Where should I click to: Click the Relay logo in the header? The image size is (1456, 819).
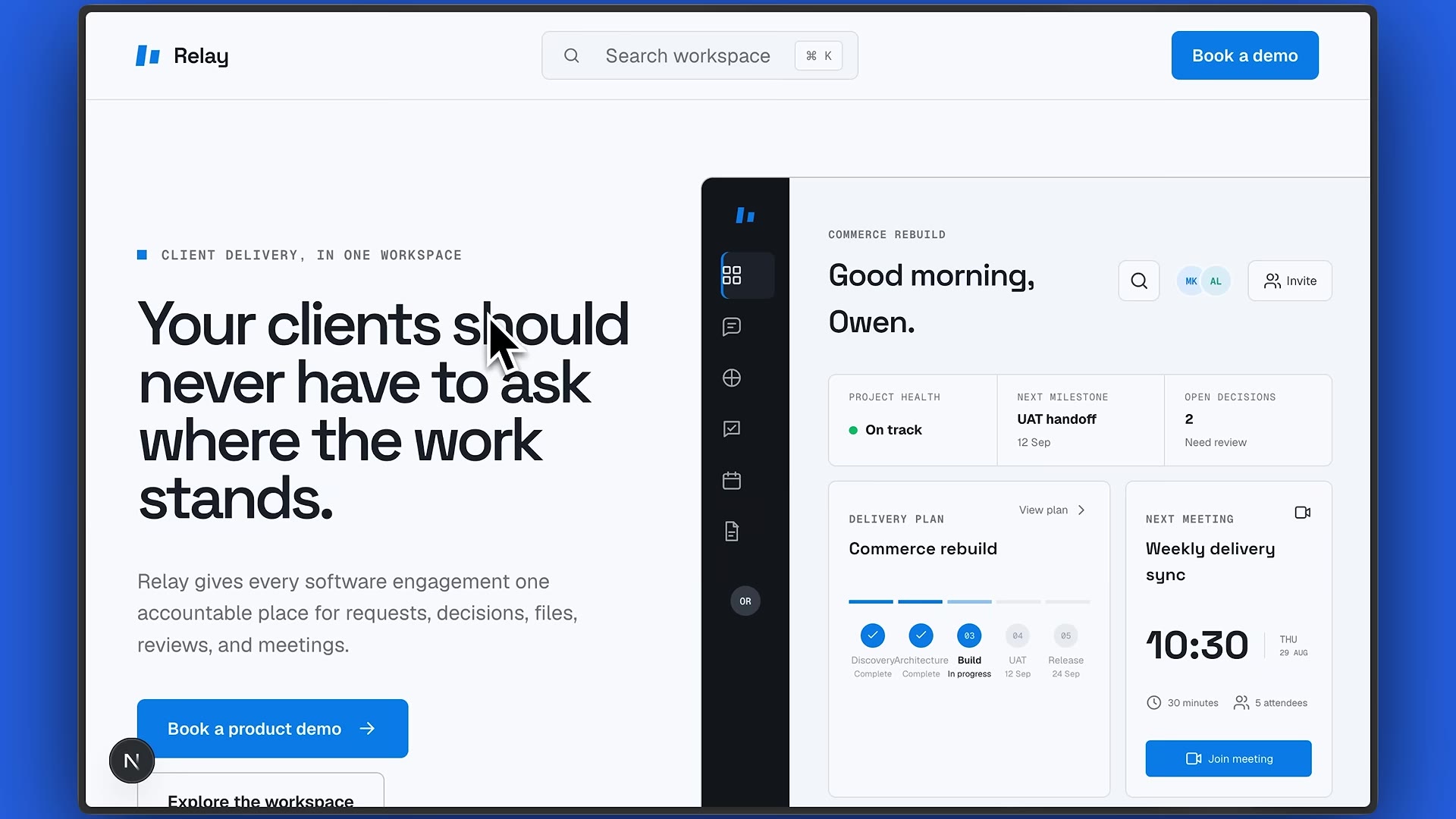(x=182, y=55)
